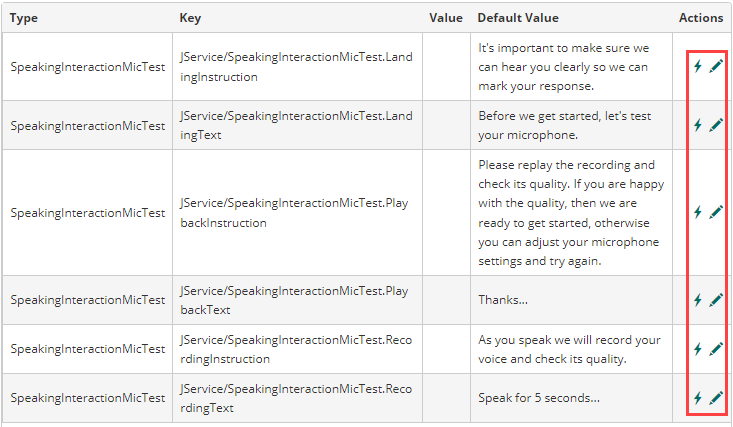Edit the PlaybackText row with pencil icon

coord(716,300)
